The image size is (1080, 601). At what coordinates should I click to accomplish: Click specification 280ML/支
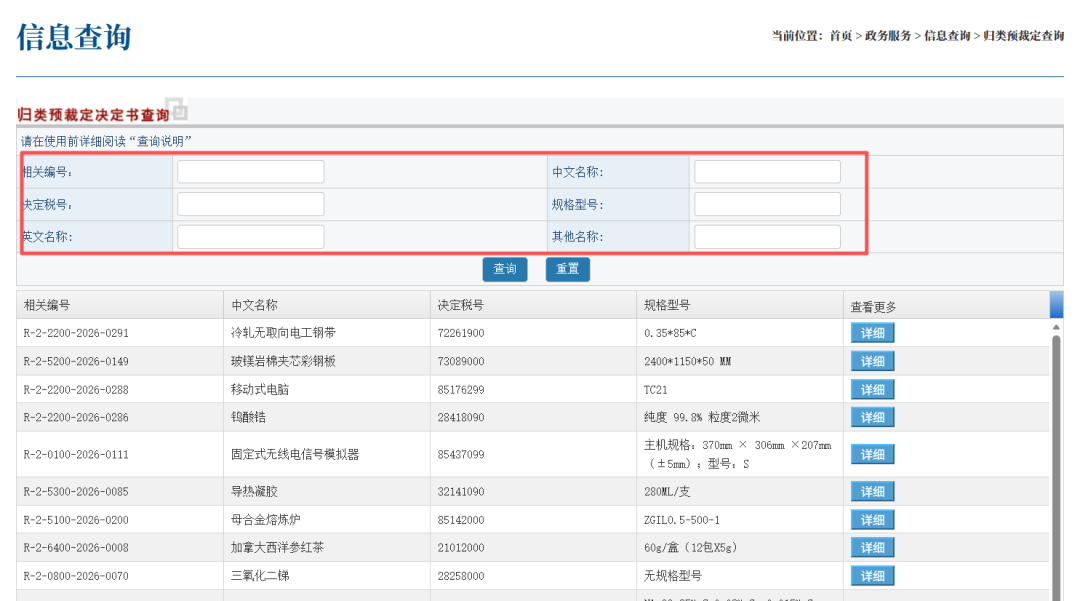pos(667,492)
